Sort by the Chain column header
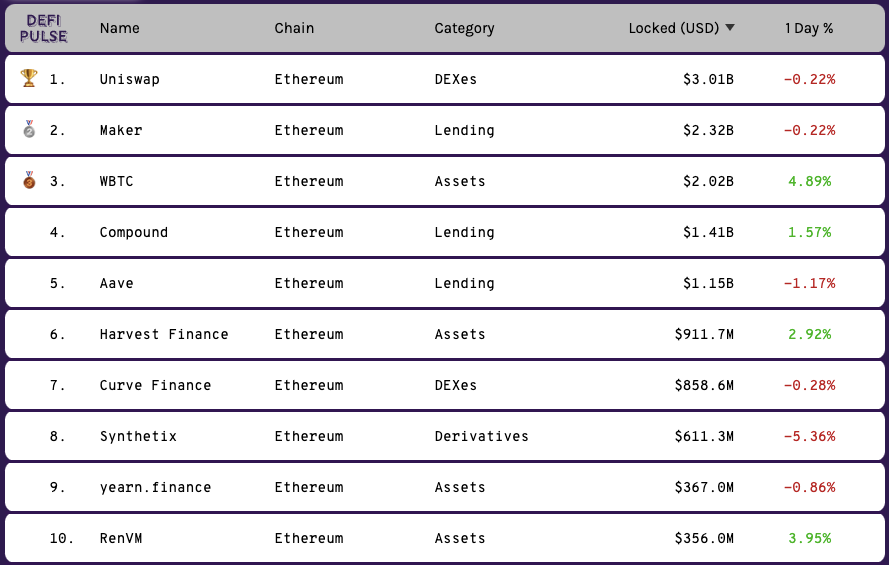889x565 pixels. pos(294,28)
